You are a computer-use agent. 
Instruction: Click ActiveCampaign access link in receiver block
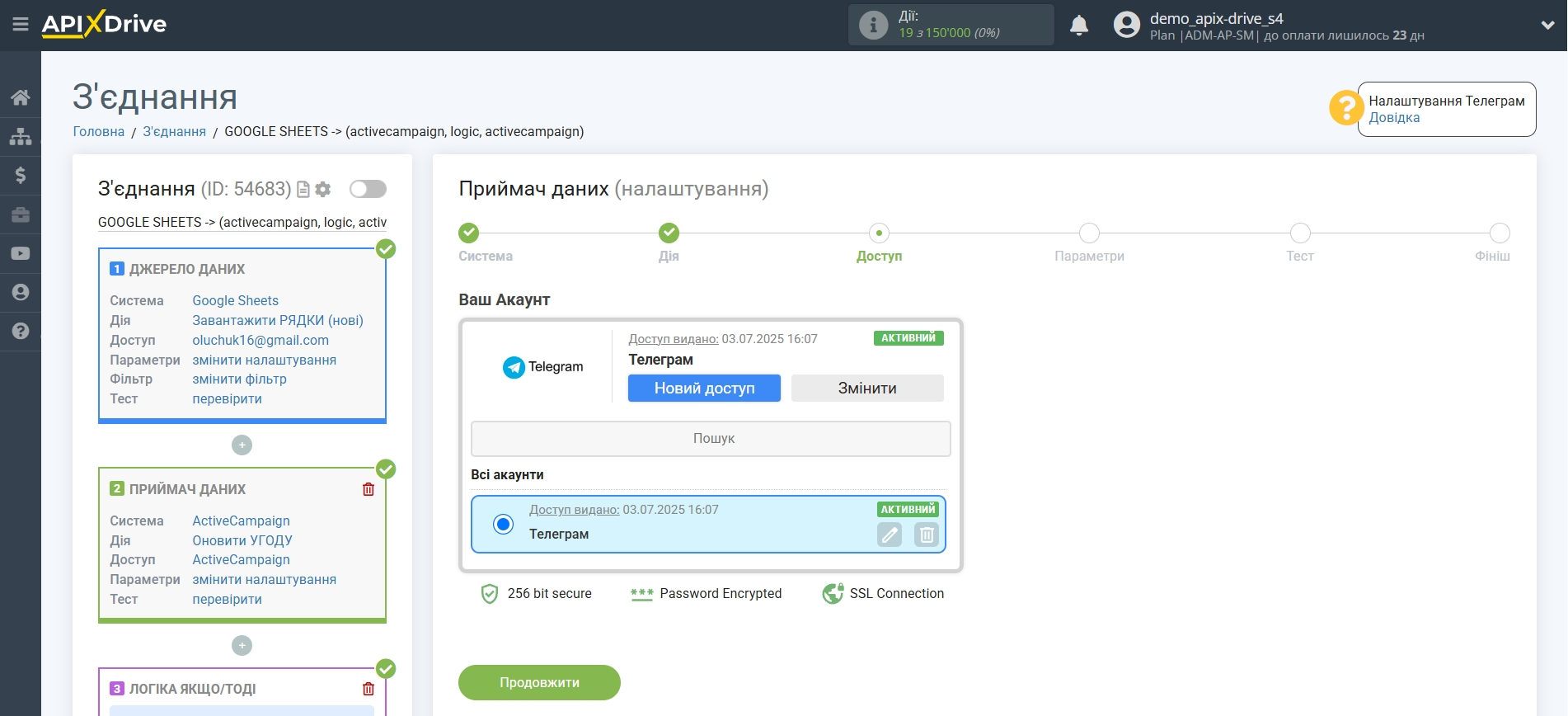pyautogui.click(x=241, y=560)
